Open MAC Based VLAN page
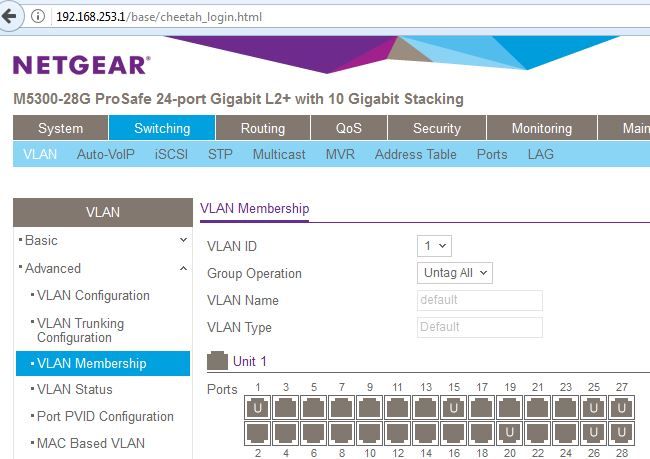 coord(91,443)
